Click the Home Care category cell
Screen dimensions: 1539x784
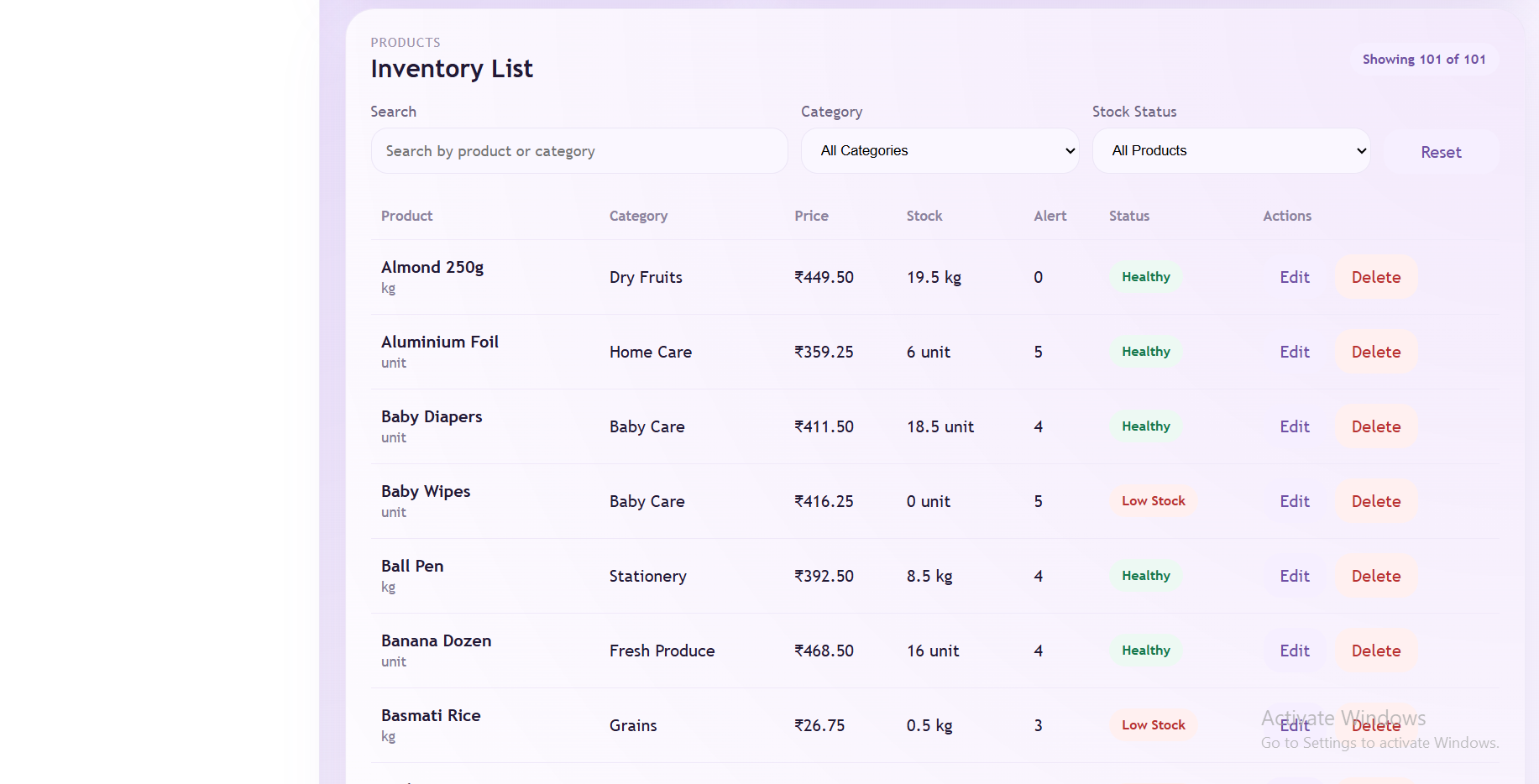pos(651,352)
